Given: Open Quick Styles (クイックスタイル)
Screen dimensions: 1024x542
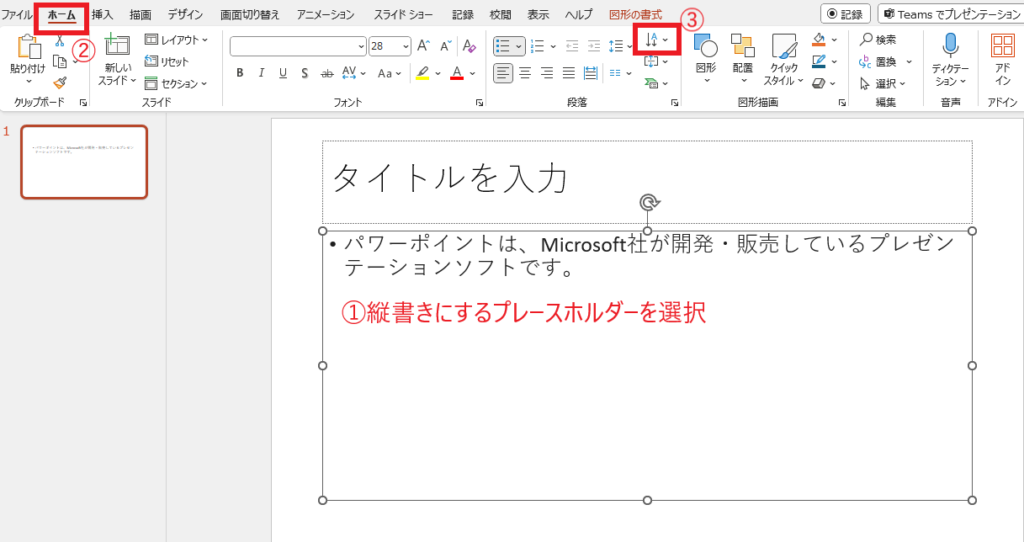Looking at the screenshot, I should (783, 59).
